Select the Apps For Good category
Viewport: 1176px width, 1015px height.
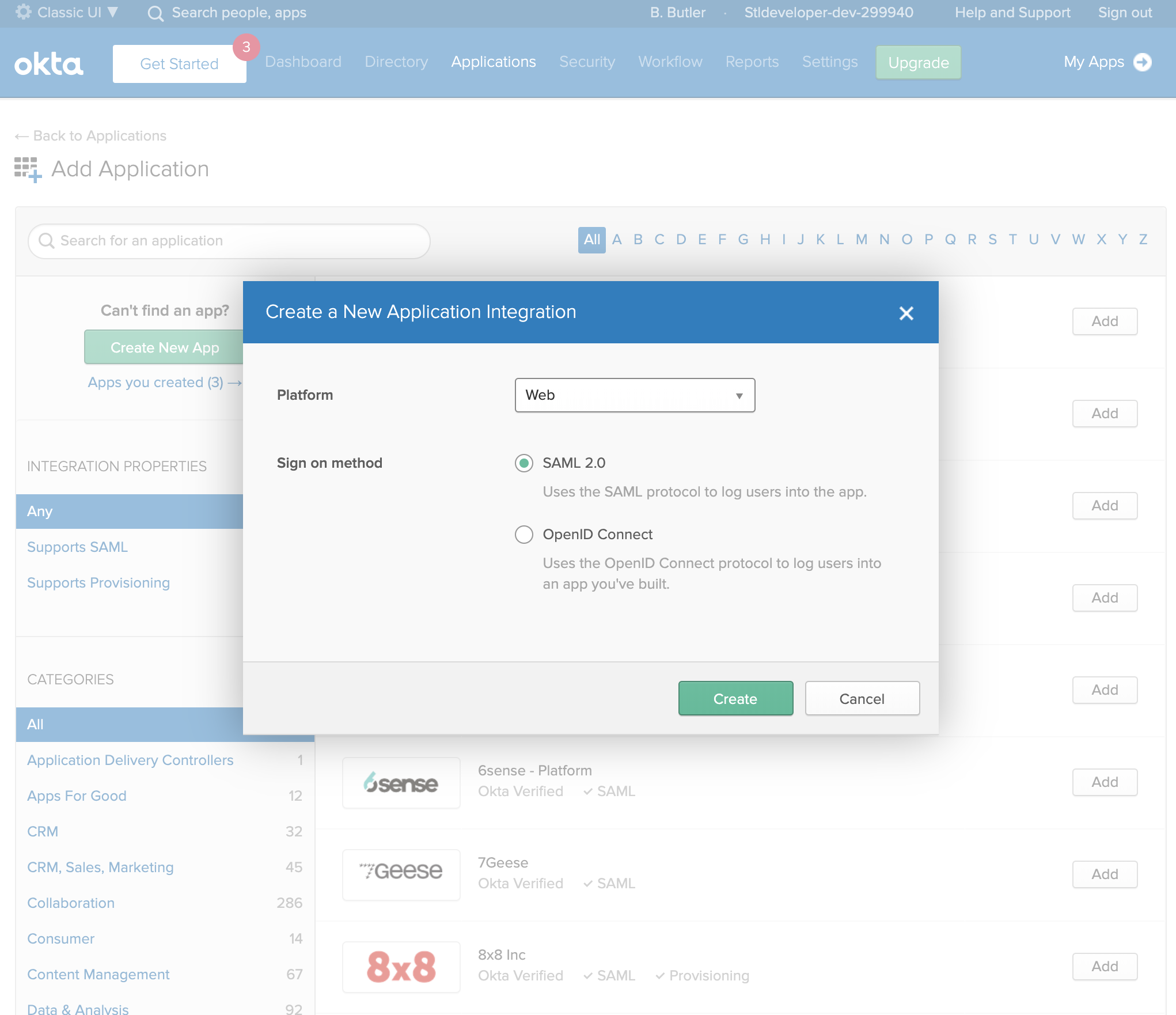[x=77, y=796]
